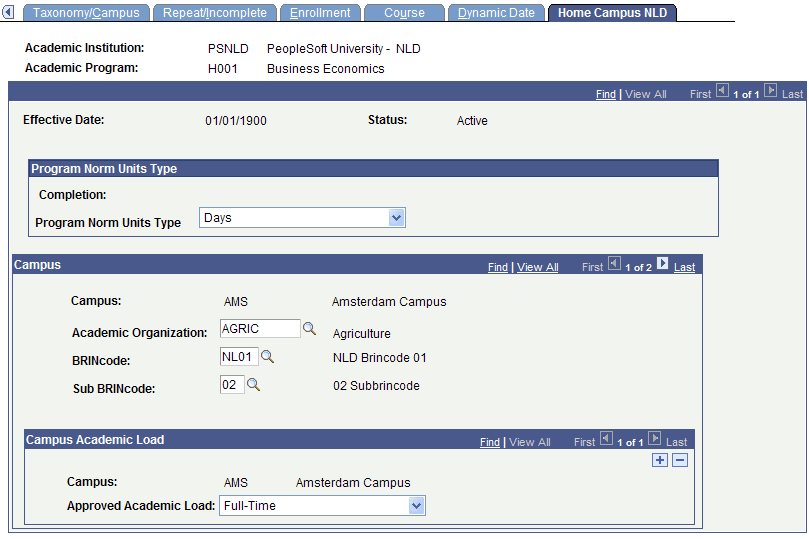Viewport: 809px width, 539px height.
Task: Click the '02 Subbrincode' description
Action: coord(376,386)
